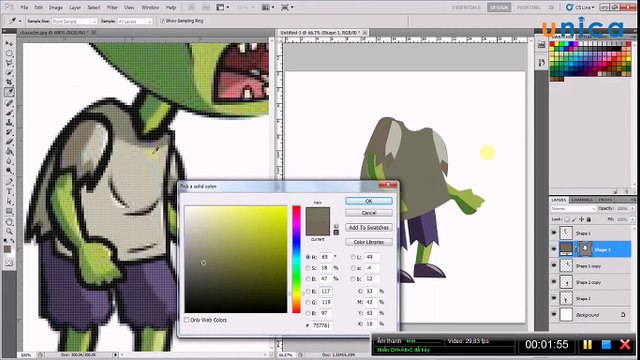Click Cancel in the color picker
Viewport: 640px width, 360px height.
(369, 213)
